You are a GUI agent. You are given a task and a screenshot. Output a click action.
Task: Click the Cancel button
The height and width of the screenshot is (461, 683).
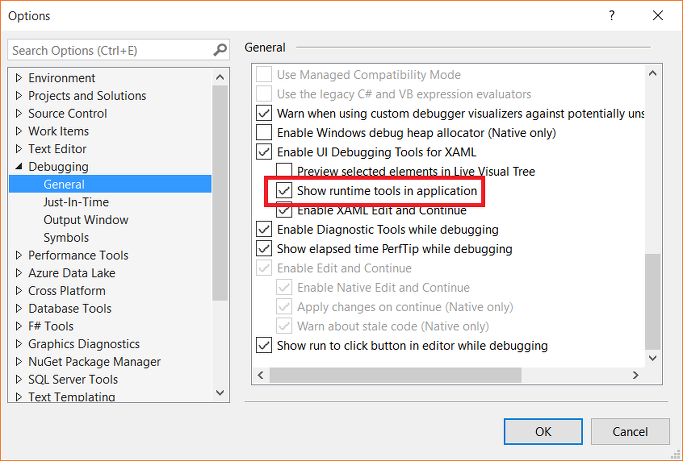[x=630, y=431]
